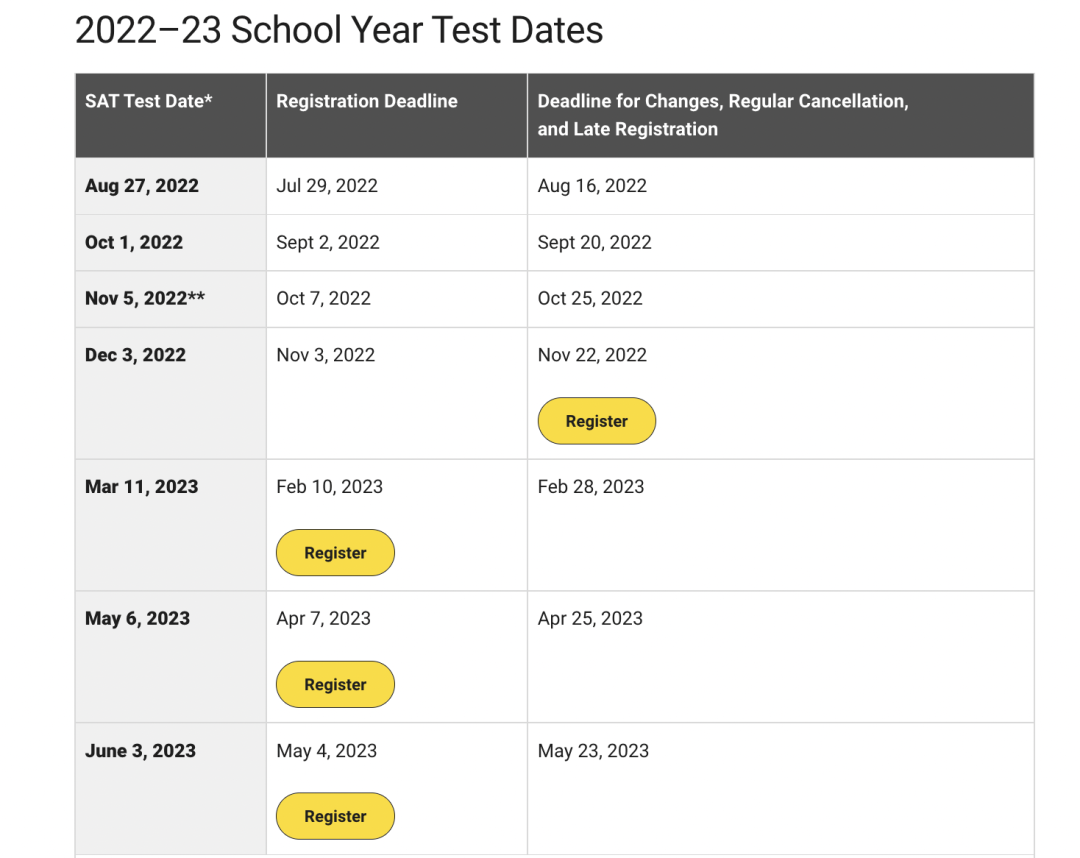Click Register button for June 3, 2023 test

335,816
